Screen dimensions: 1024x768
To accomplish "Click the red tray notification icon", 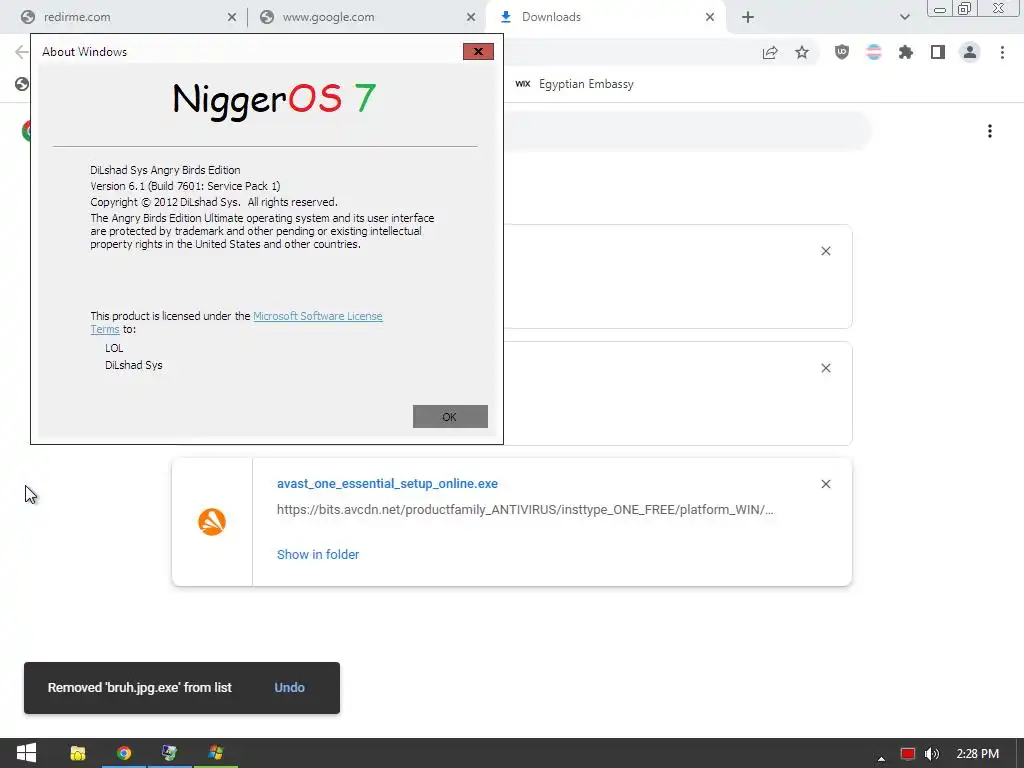I will point(908,754).
